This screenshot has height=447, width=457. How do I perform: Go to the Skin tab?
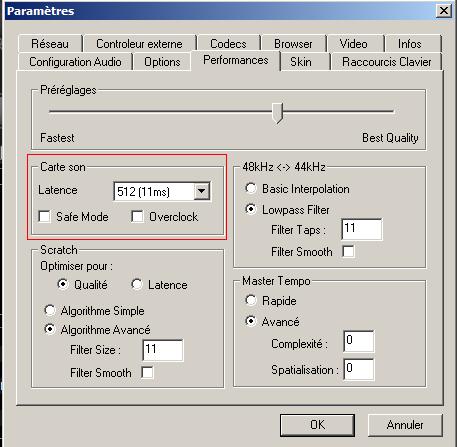click(x=301, y=62)
